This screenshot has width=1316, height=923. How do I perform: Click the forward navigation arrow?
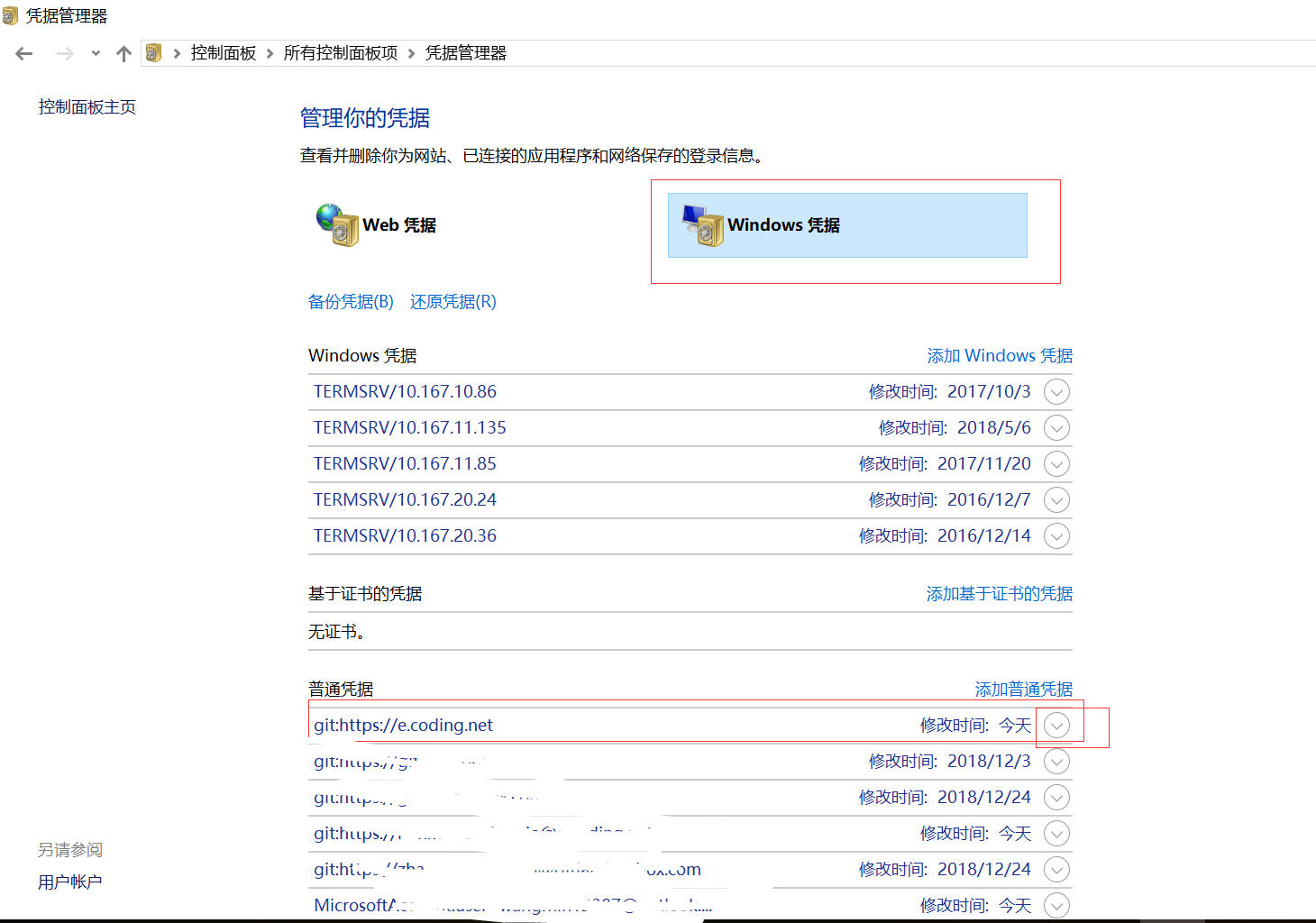(65, 53)
